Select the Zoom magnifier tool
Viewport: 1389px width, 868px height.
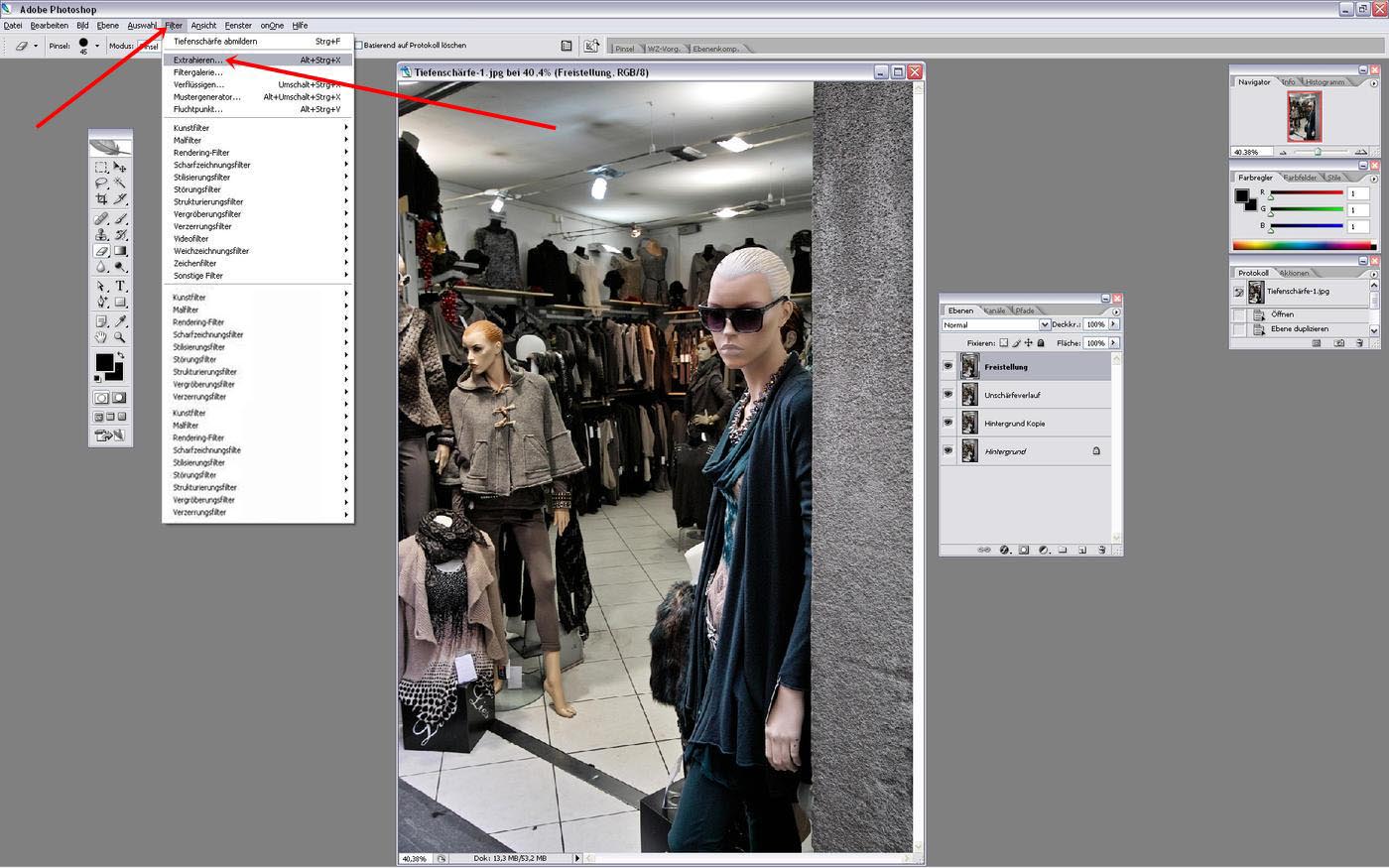tap(120, 336)
